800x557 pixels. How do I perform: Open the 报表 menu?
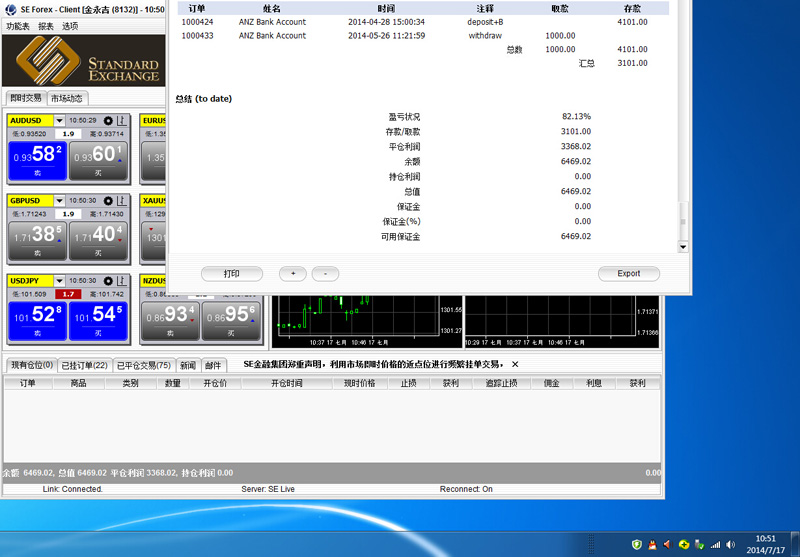point(46,26)
